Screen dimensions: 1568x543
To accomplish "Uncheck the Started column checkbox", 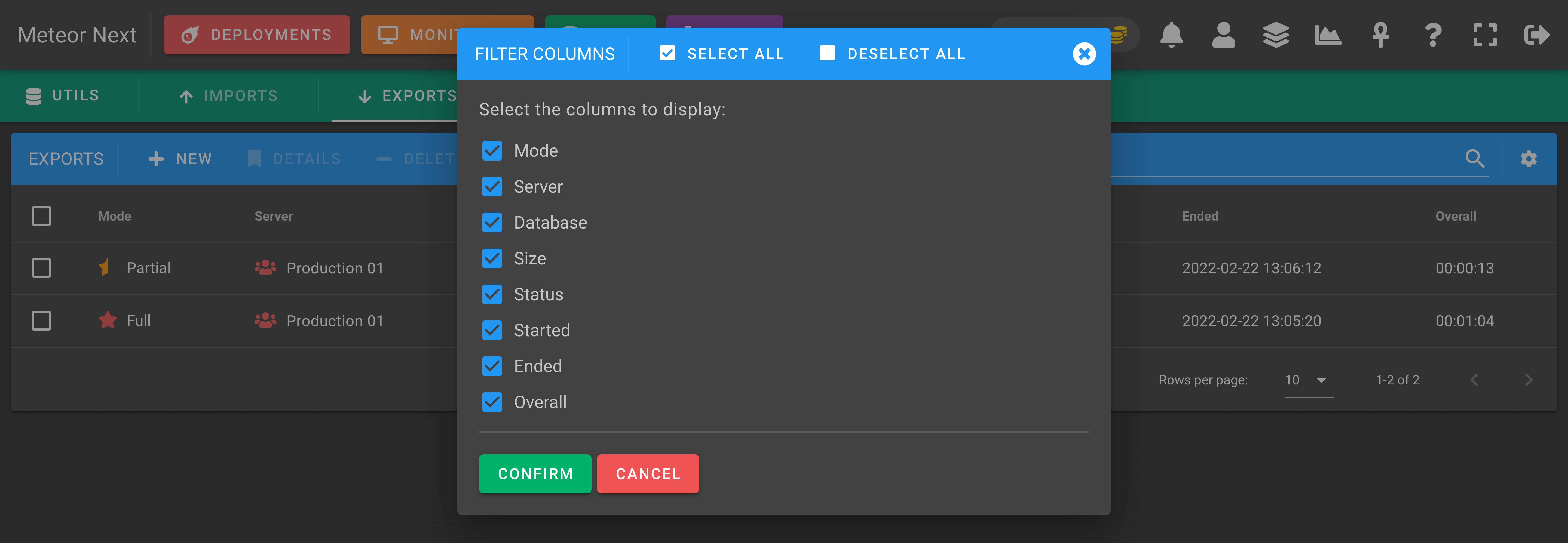I will tap(492, 330).
